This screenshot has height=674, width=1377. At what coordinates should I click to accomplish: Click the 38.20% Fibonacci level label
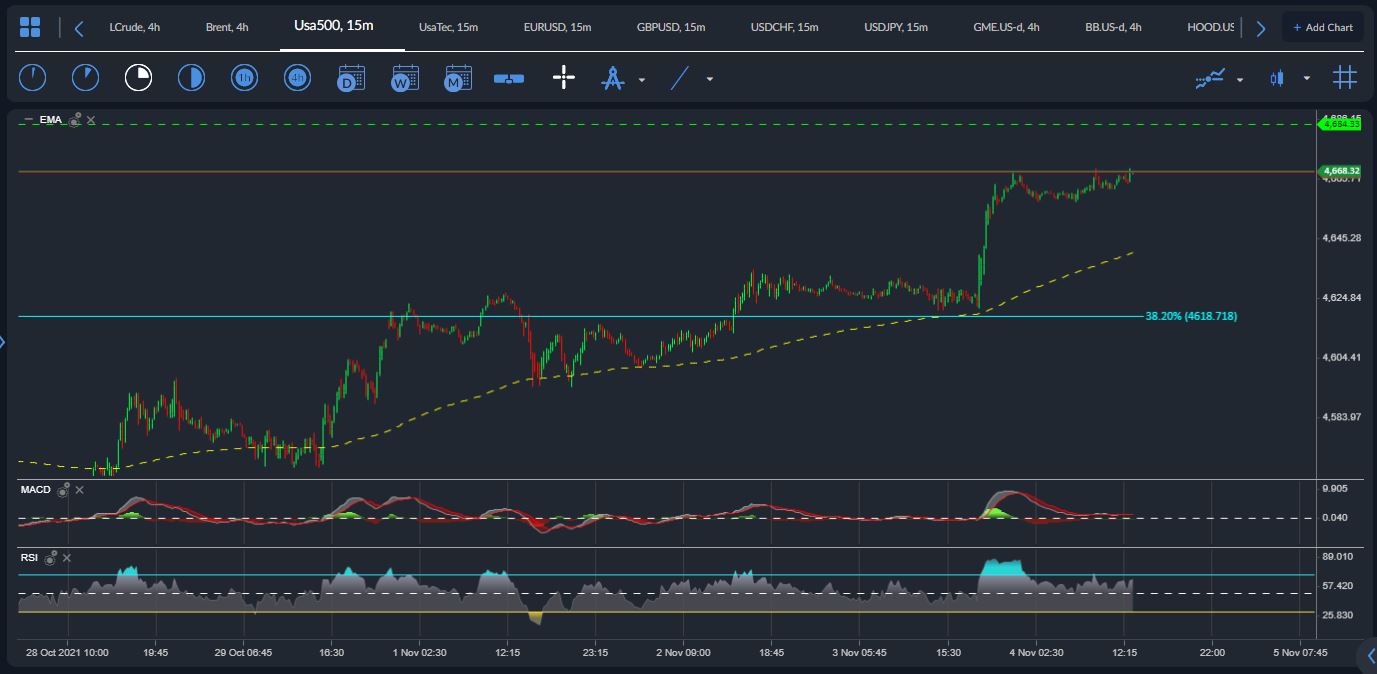(x=1191, y=316)
